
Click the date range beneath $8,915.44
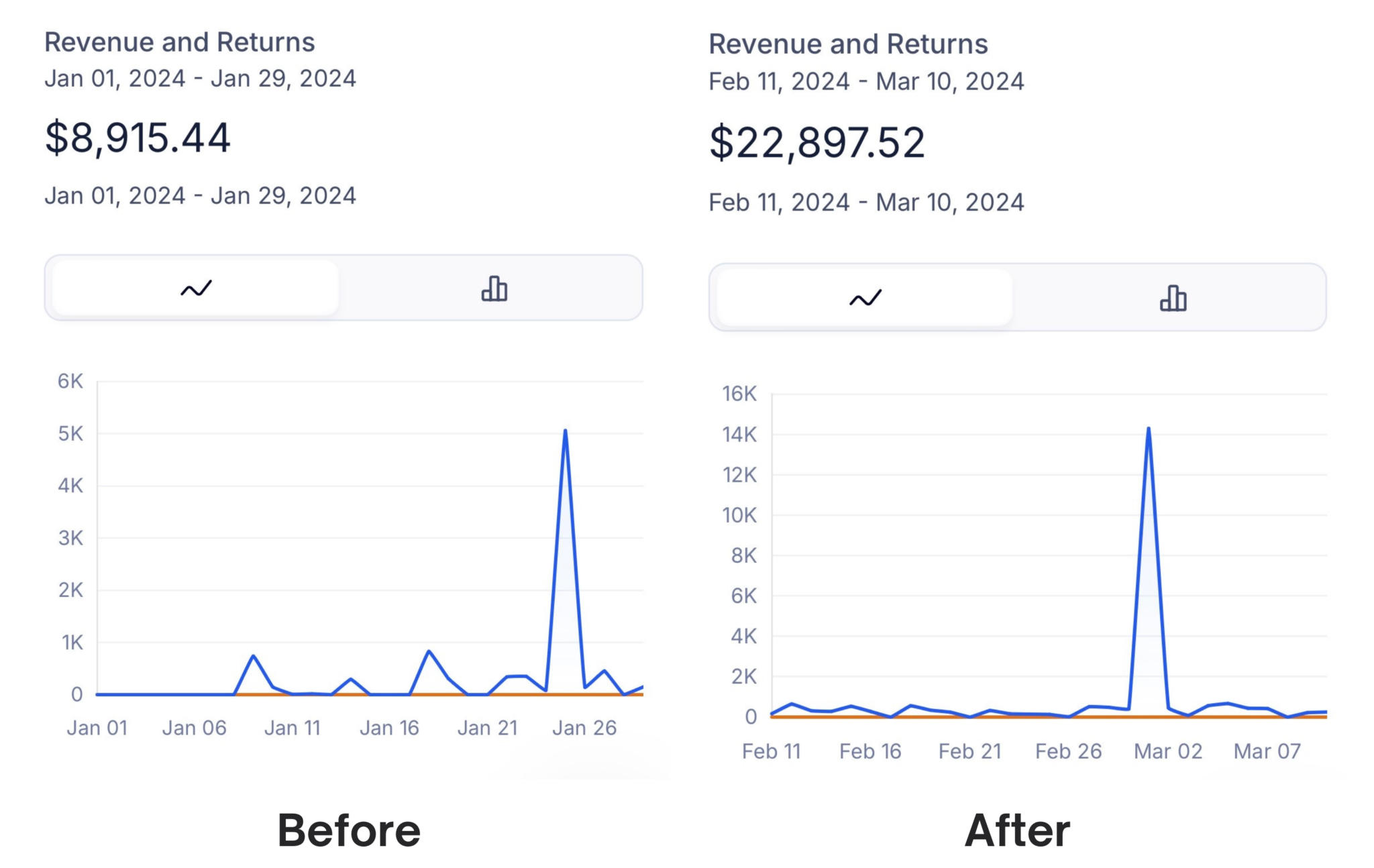(x=200, y=196)
